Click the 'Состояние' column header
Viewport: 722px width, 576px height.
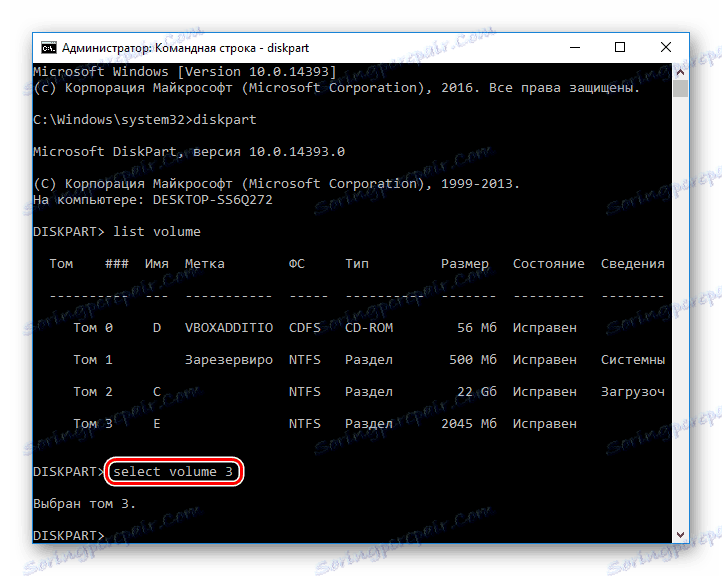point(548,264)
